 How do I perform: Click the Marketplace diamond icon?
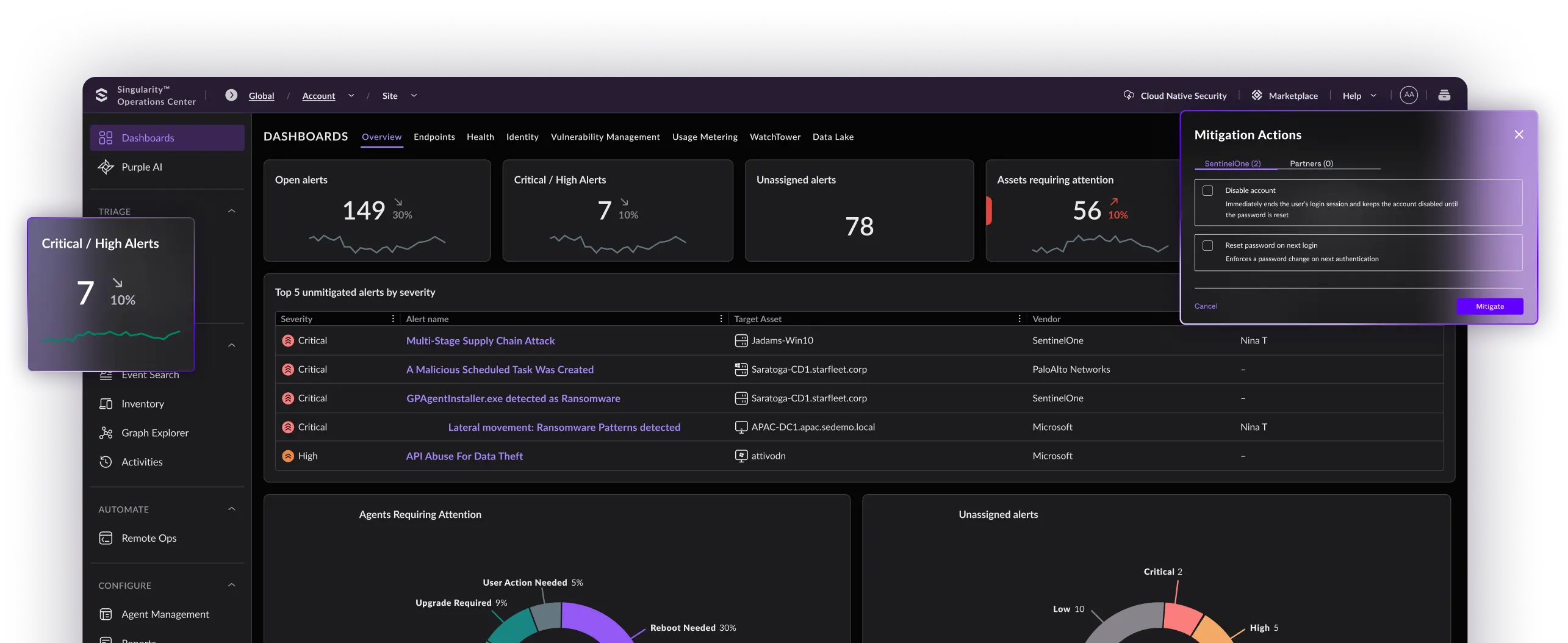click(1257, 95)
